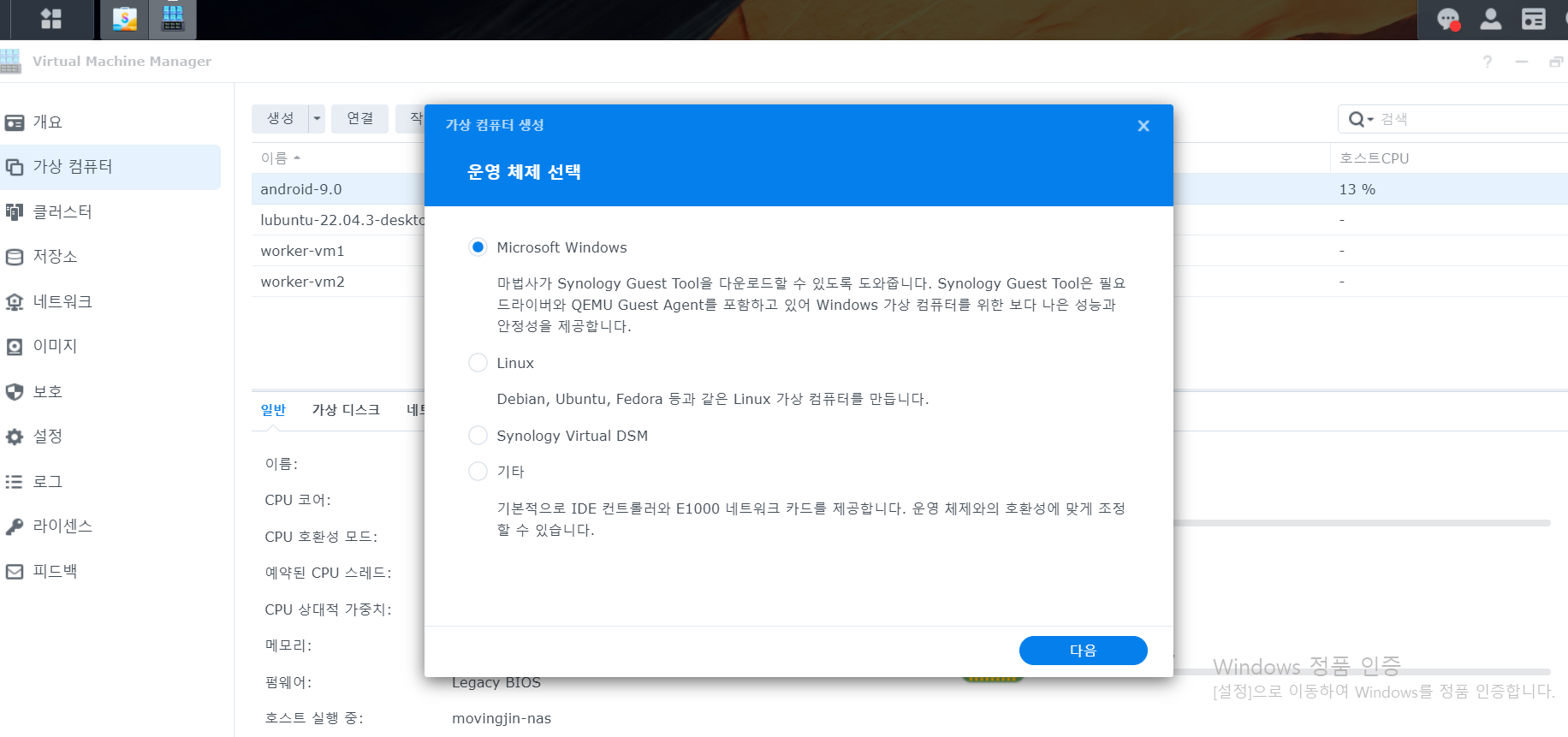This screenshot has height=737, width=1568.
Task: Click the 피드백 envelope sidebar icon
Action: [15, 571]
